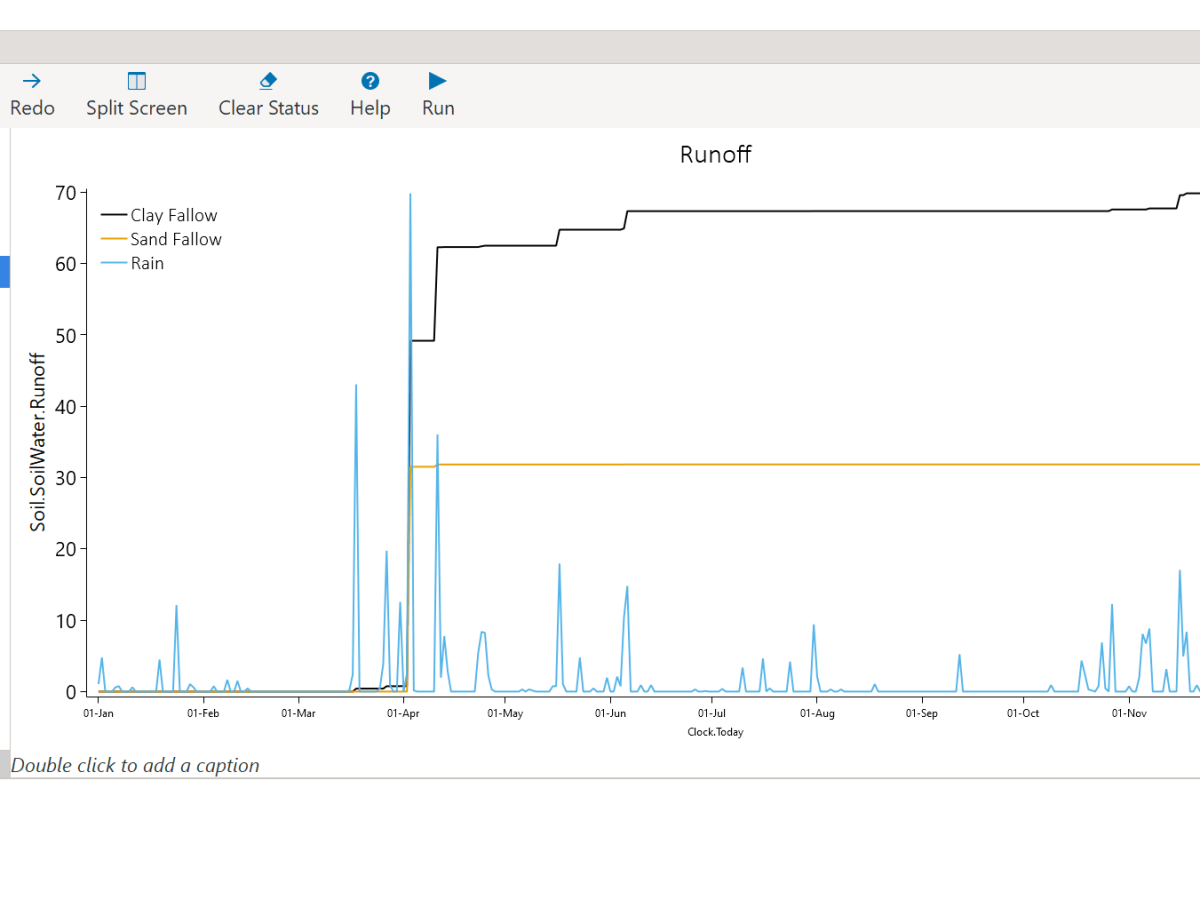Click the Clock.Today axis label
The height and width of the screenshot is (900, 1200).
point(715,731)
